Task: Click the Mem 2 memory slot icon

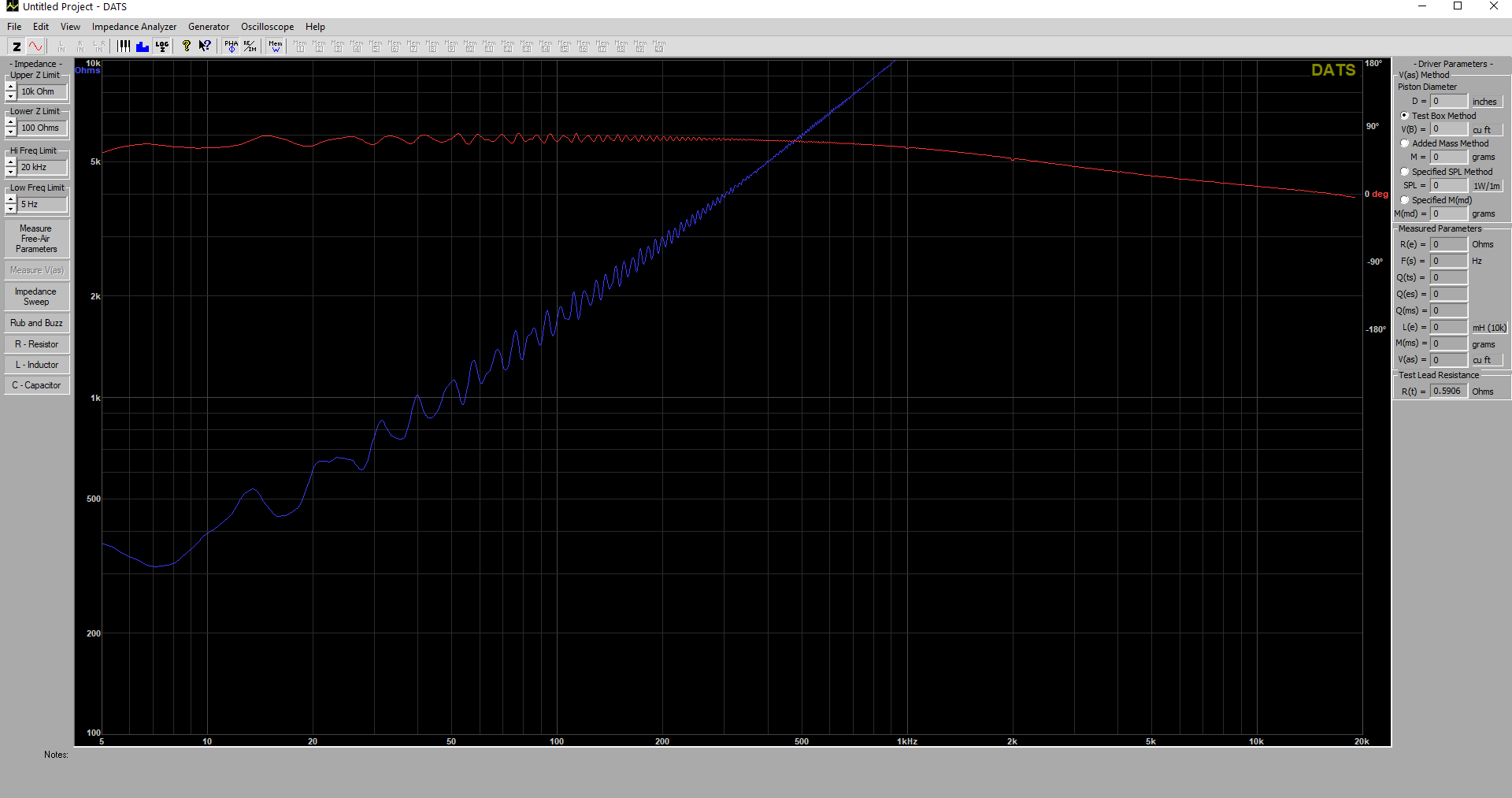Action: click(319, 46)
